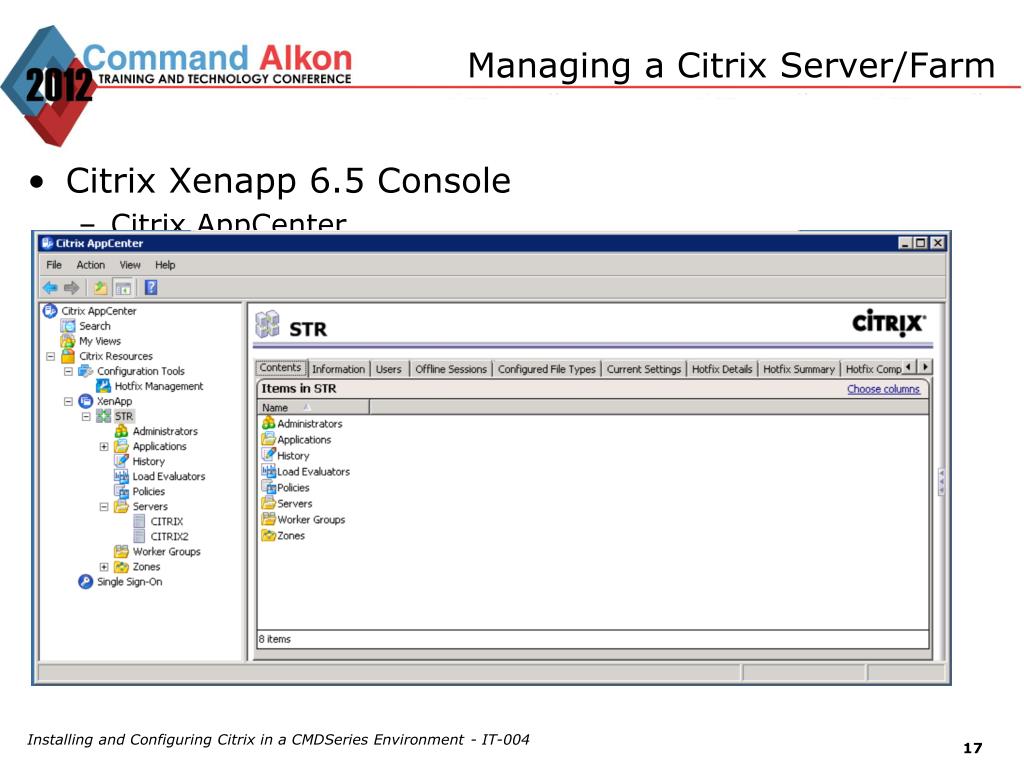Click the Load Evaluators icon in tree
Screen dimensions: 1024x768
click(121, 476)
